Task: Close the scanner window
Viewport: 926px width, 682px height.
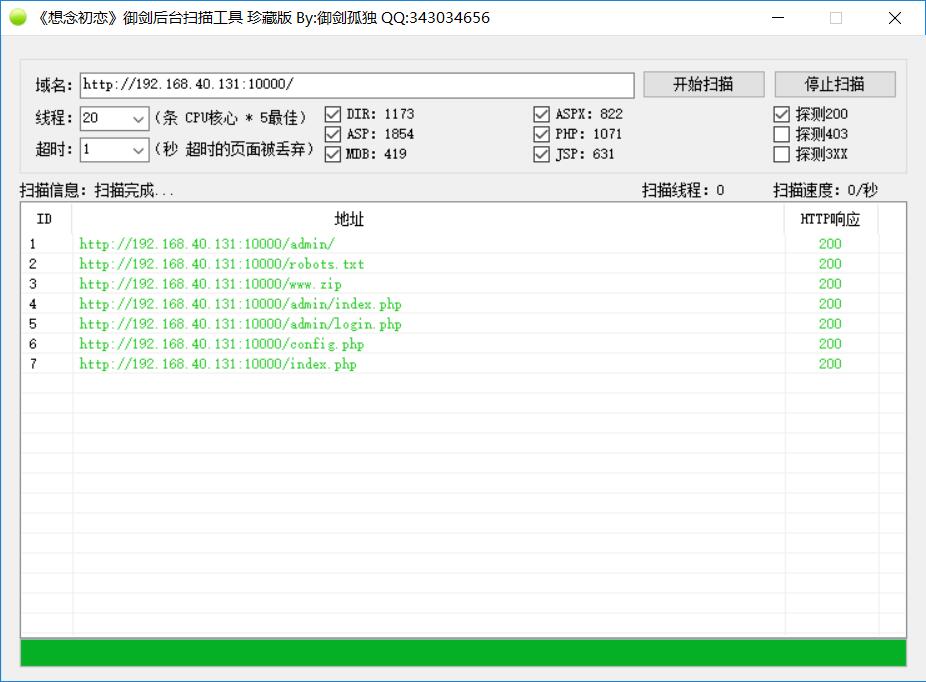Action: tap(895, 18)
